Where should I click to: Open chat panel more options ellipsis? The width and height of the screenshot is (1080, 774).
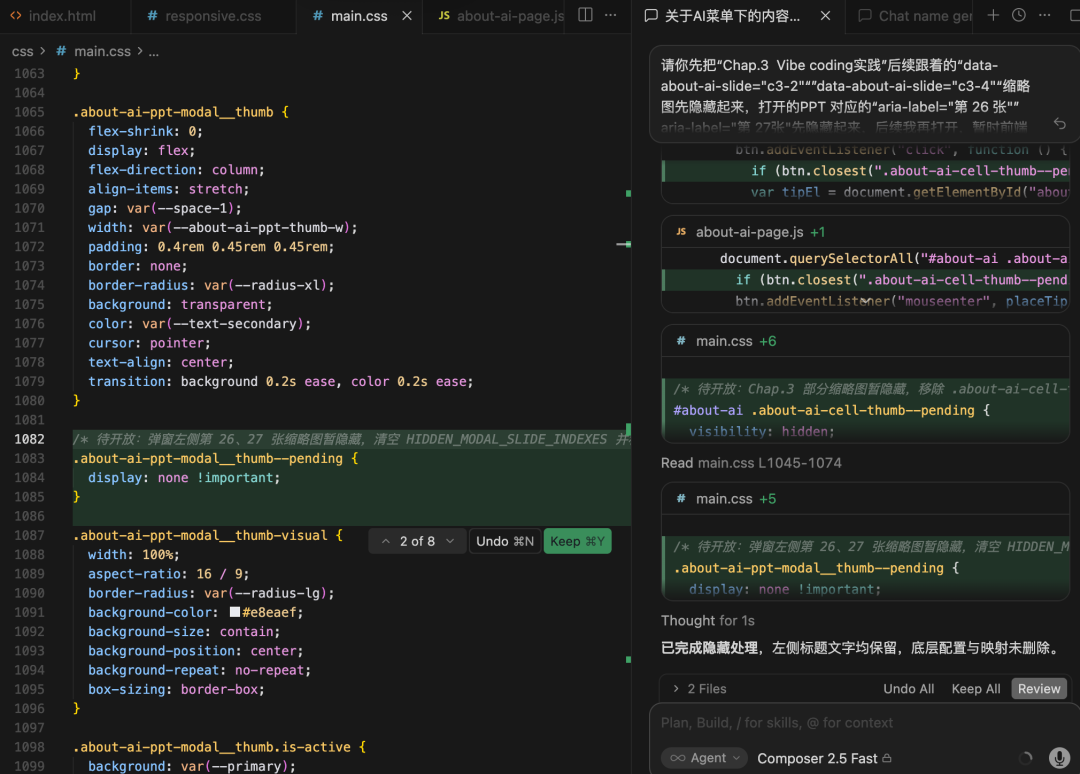[1044, 15]
